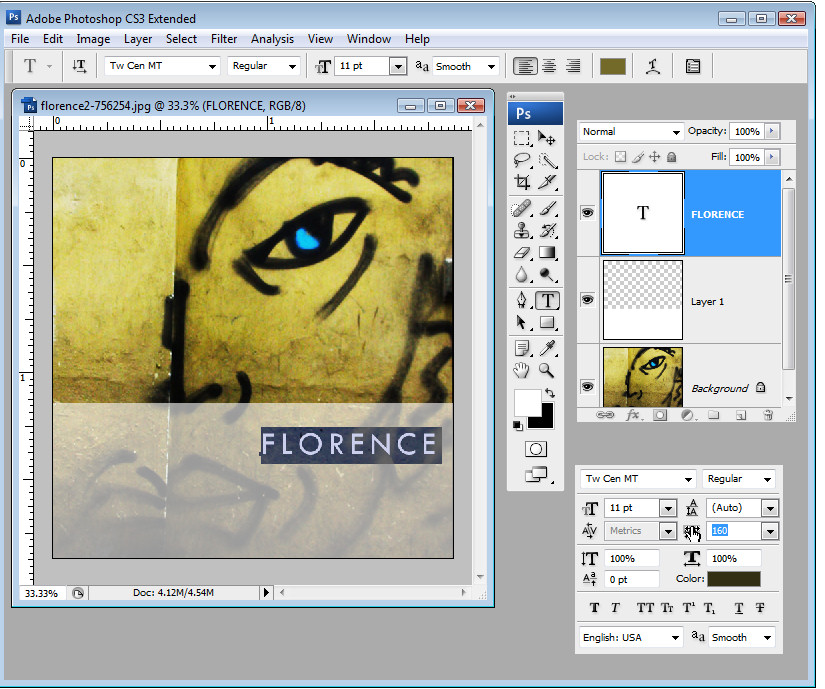Hide the FLORENCE text layer
Screen dimensions: 825x689
[587, 212]
